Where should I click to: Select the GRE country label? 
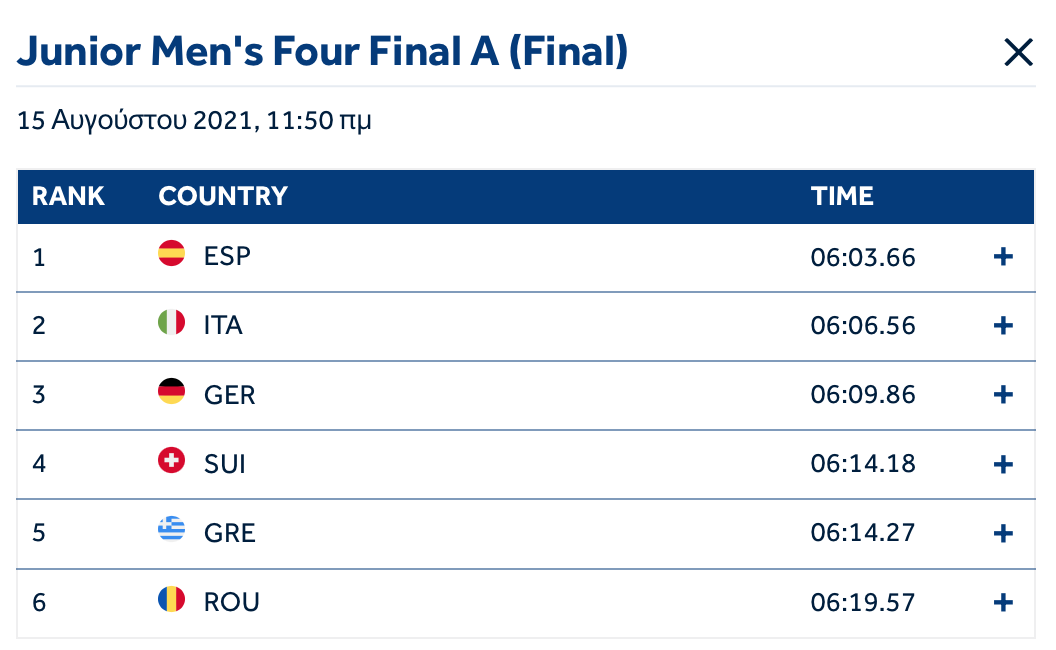click(x=230, y=533)
